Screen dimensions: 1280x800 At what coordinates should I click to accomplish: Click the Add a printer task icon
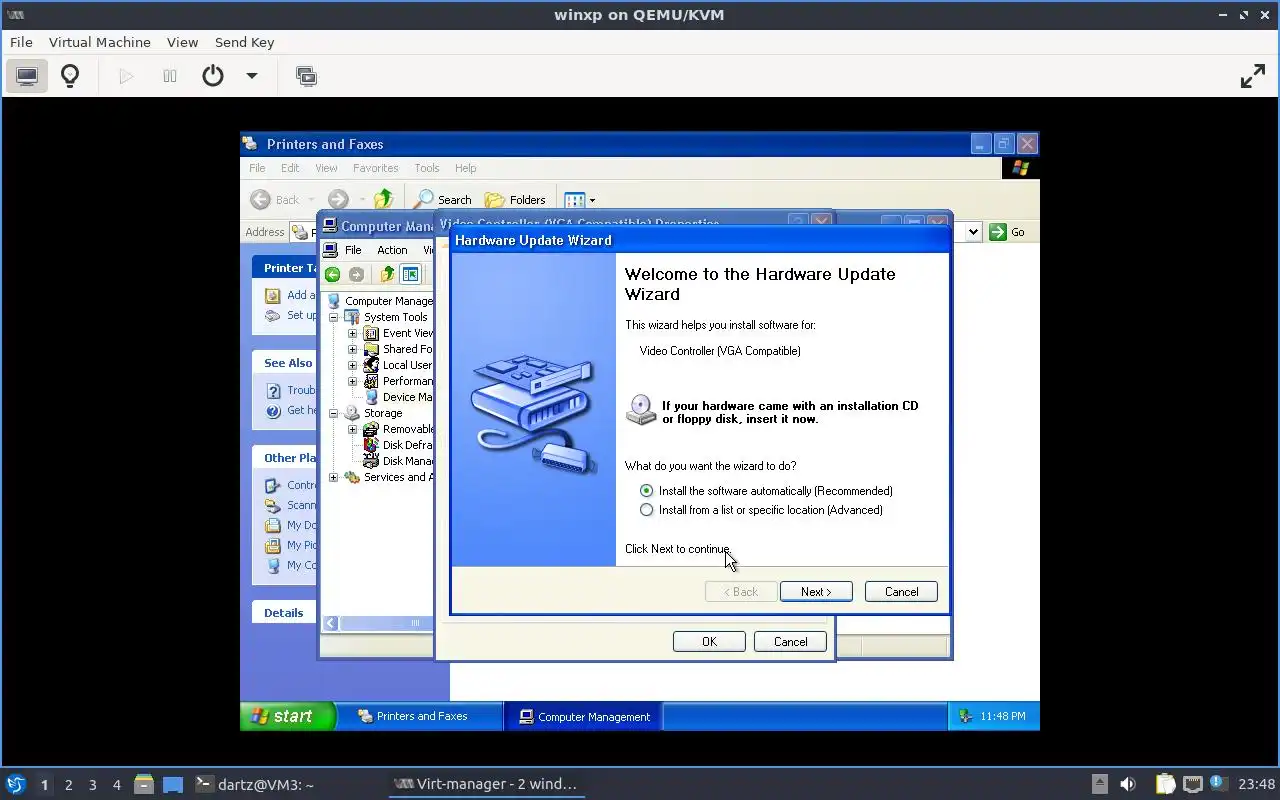(272, 295)
